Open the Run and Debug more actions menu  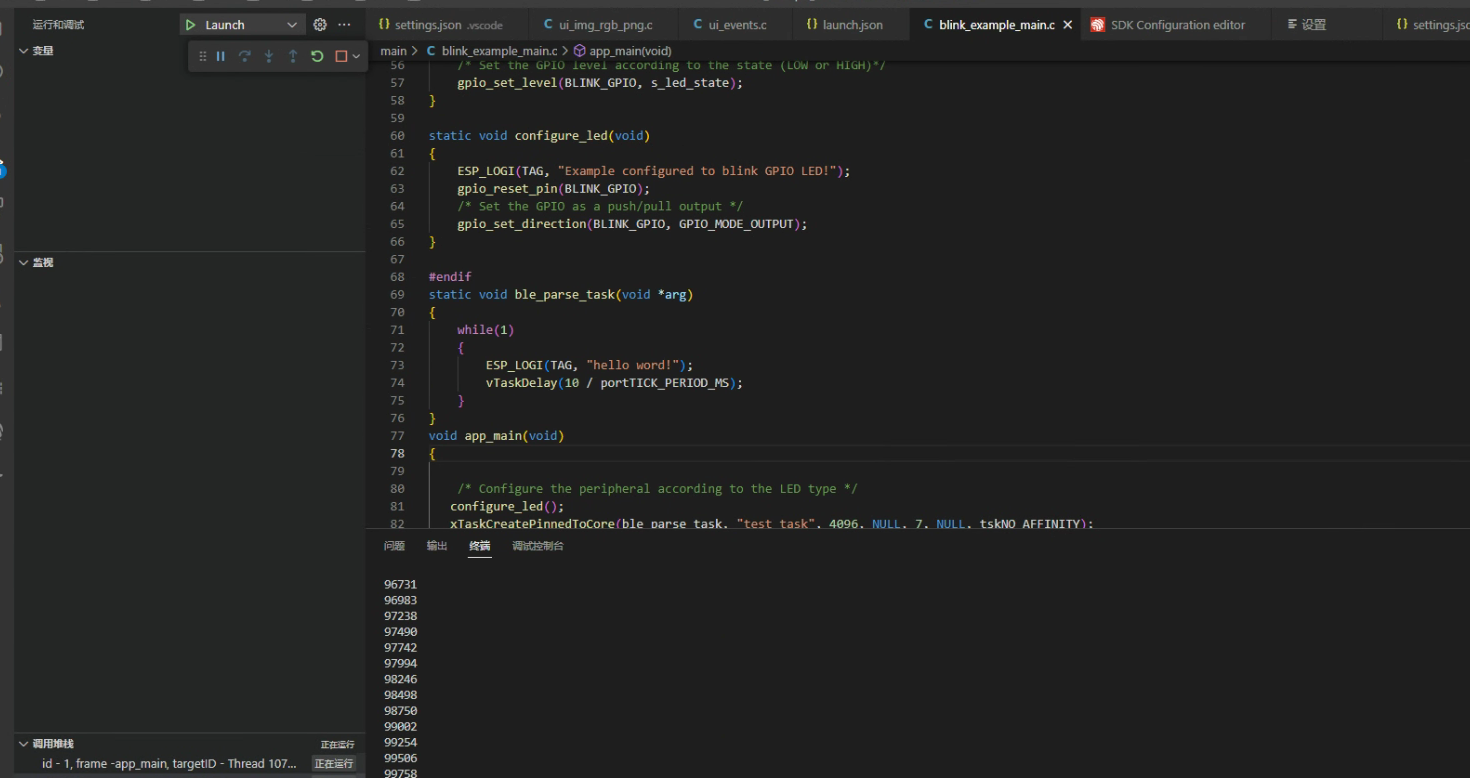coord(344,25)
